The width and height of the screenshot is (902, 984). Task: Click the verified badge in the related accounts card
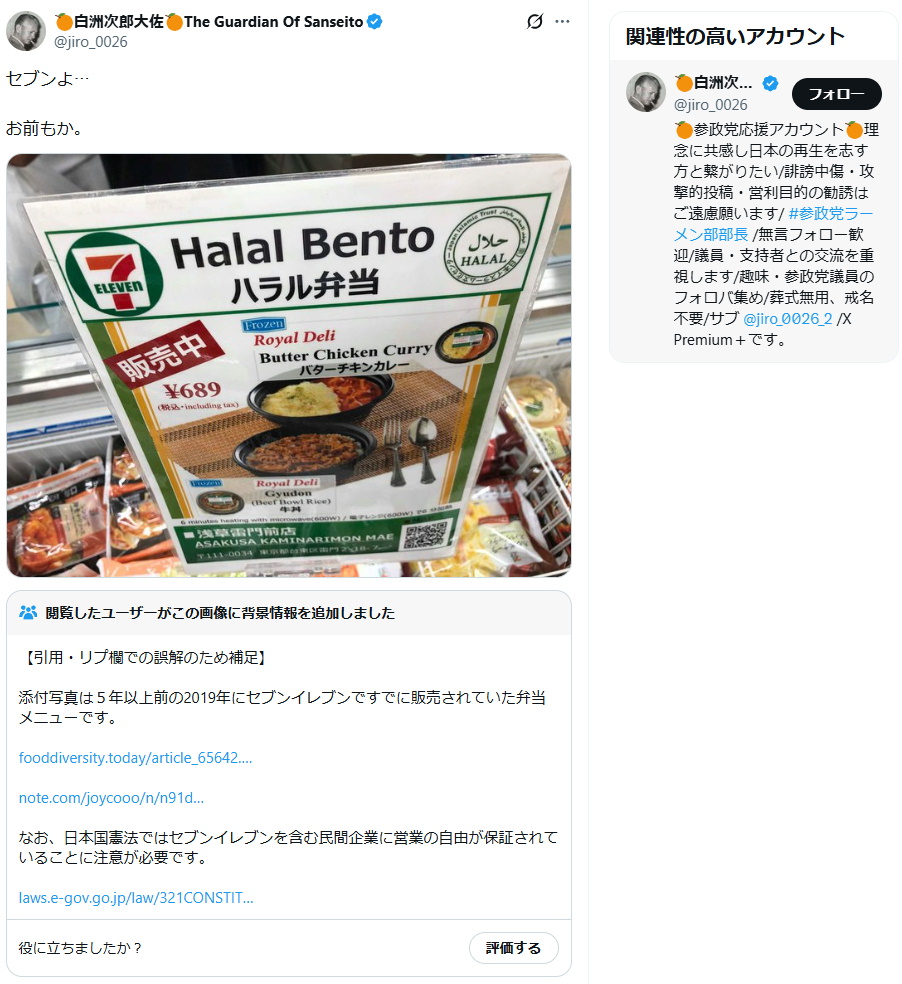[x=770, y=83]
